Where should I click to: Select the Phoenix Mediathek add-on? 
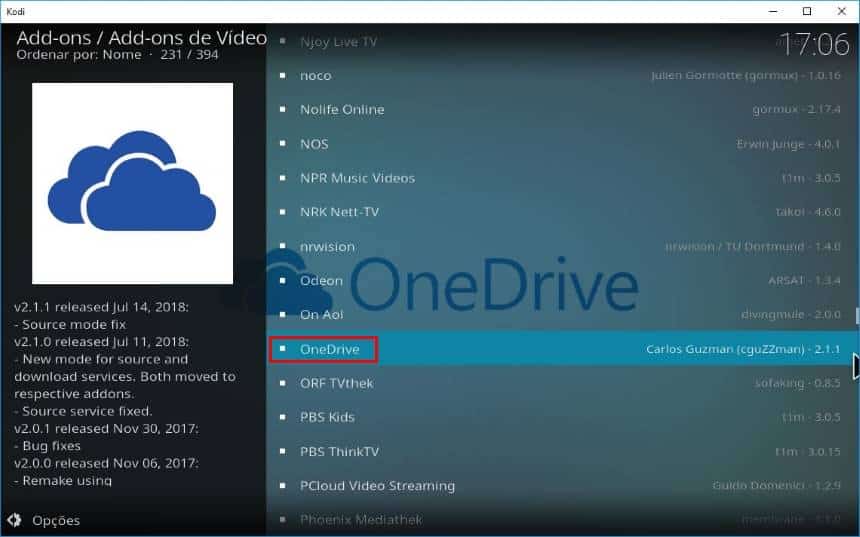pyautogui.click(x=563, y=519)
